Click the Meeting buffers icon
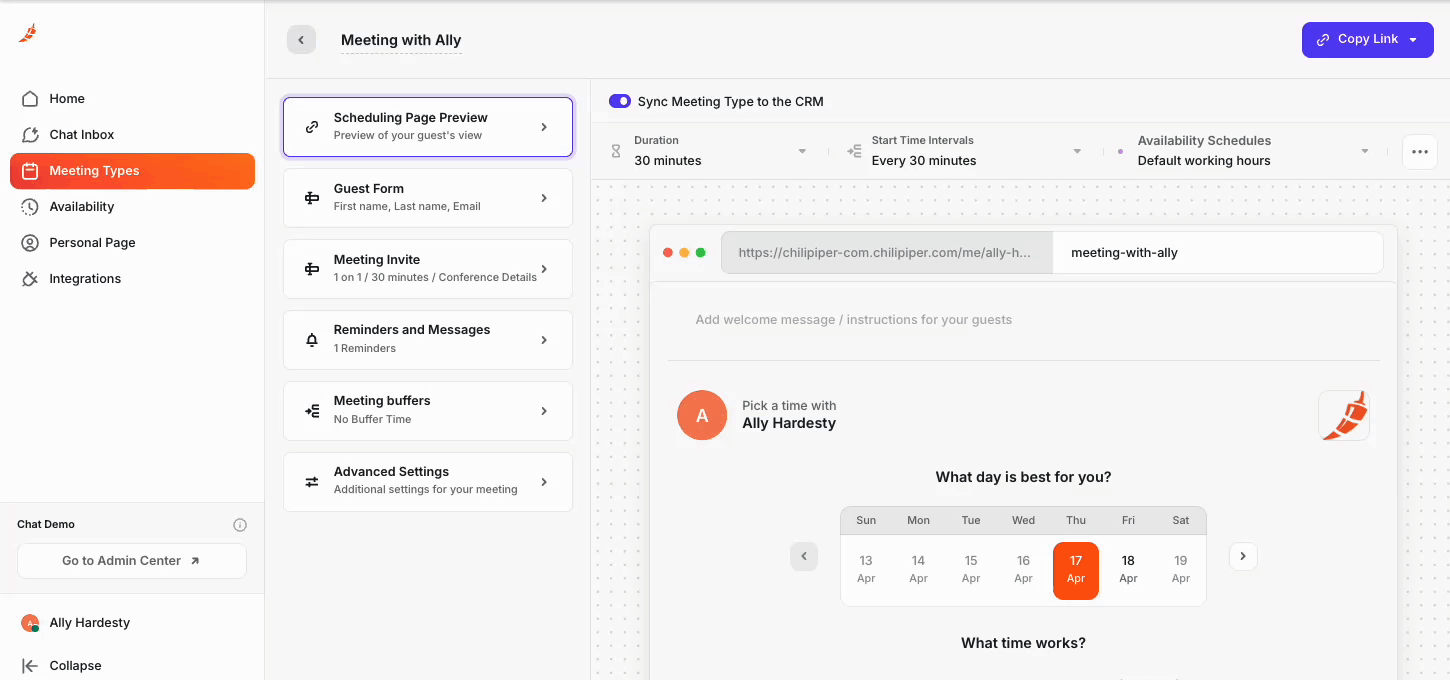 click(312, 411)
